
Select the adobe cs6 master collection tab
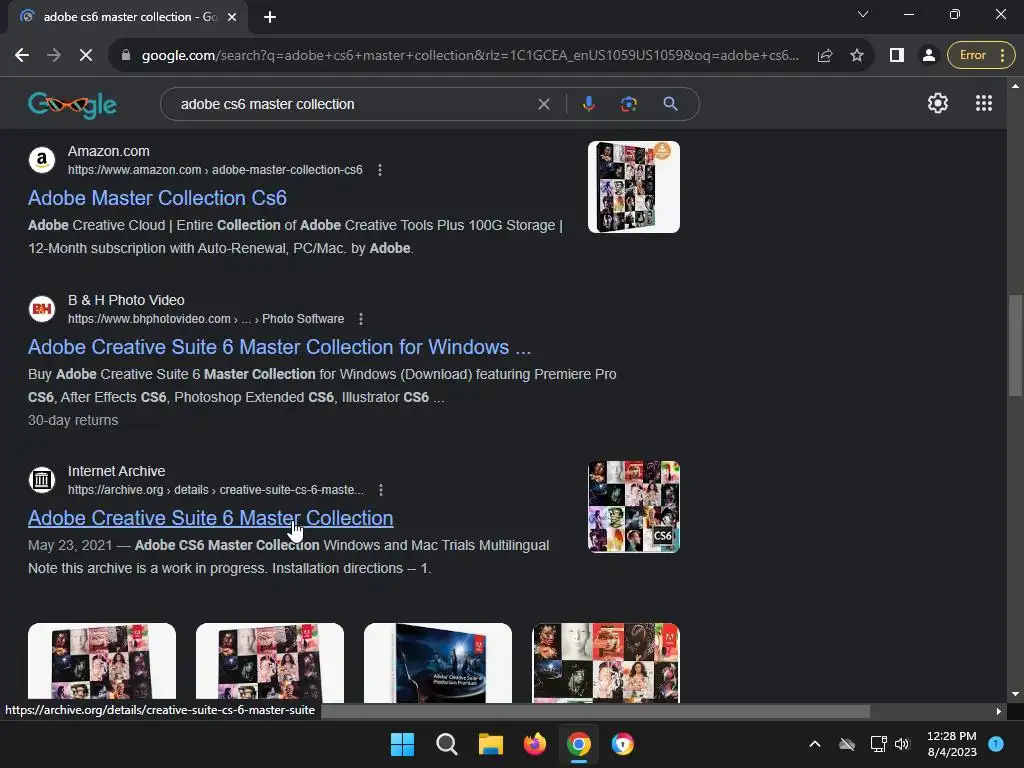(128, 17)
